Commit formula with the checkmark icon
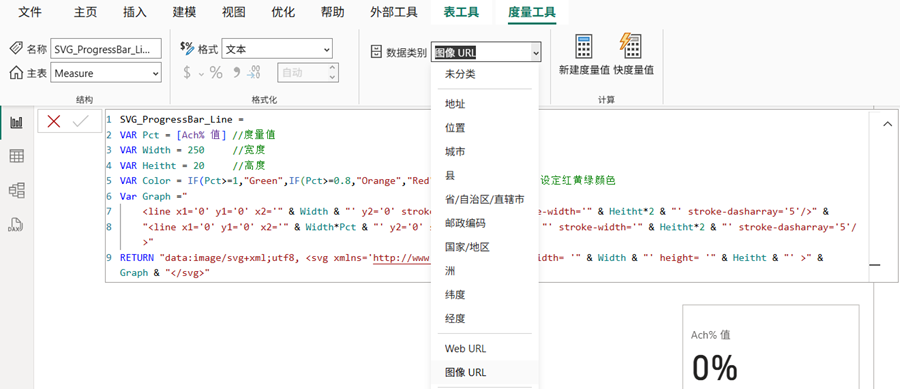The width and height of the screenshot is (900, 389). (x=81, y=121)
